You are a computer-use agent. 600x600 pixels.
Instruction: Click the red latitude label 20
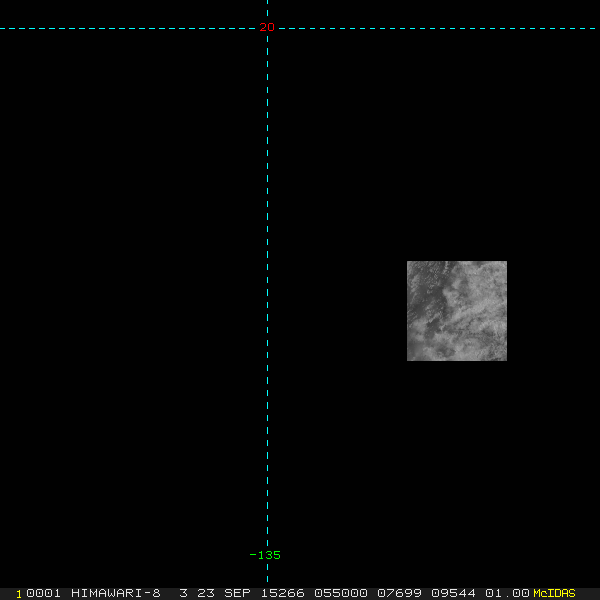click(267, 27)
